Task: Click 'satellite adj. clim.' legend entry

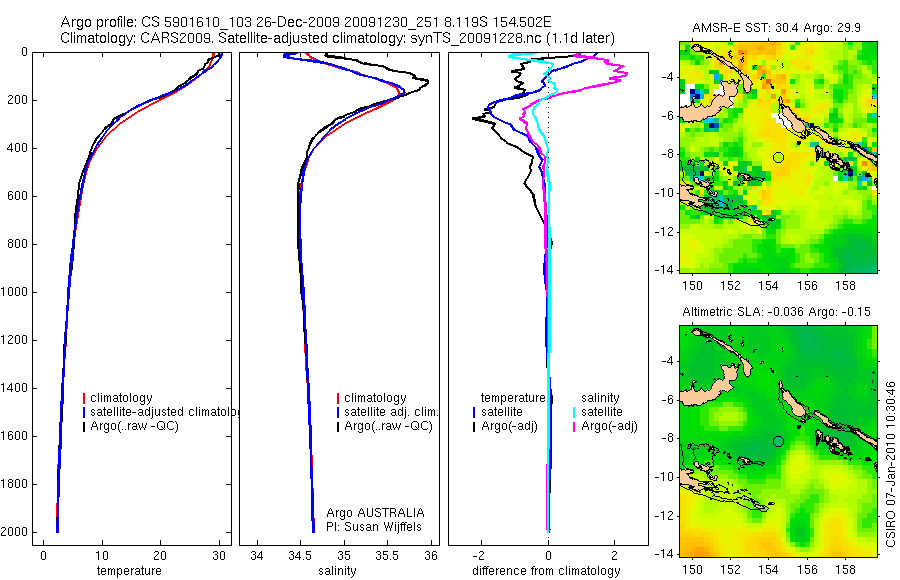Action: pyautogui.click(x=391, y=412)
